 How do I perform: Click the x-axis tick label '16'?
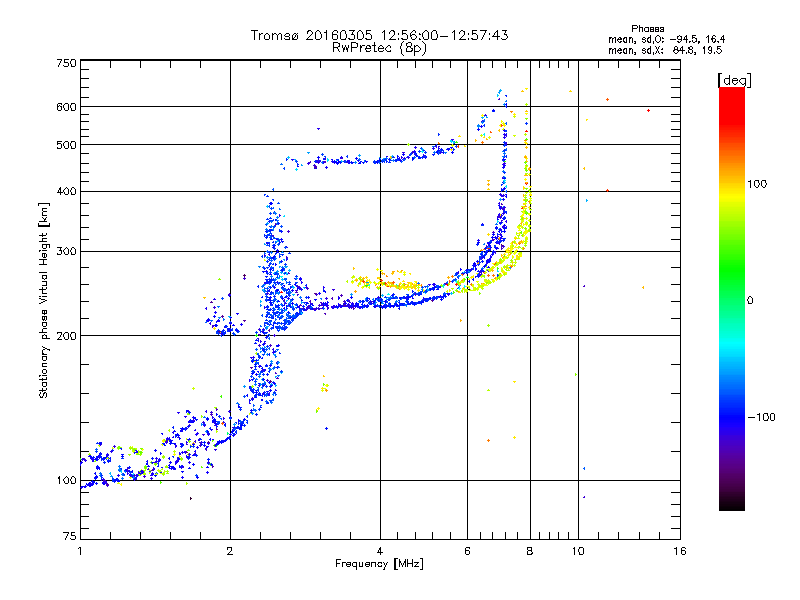[x=680, y=551]
